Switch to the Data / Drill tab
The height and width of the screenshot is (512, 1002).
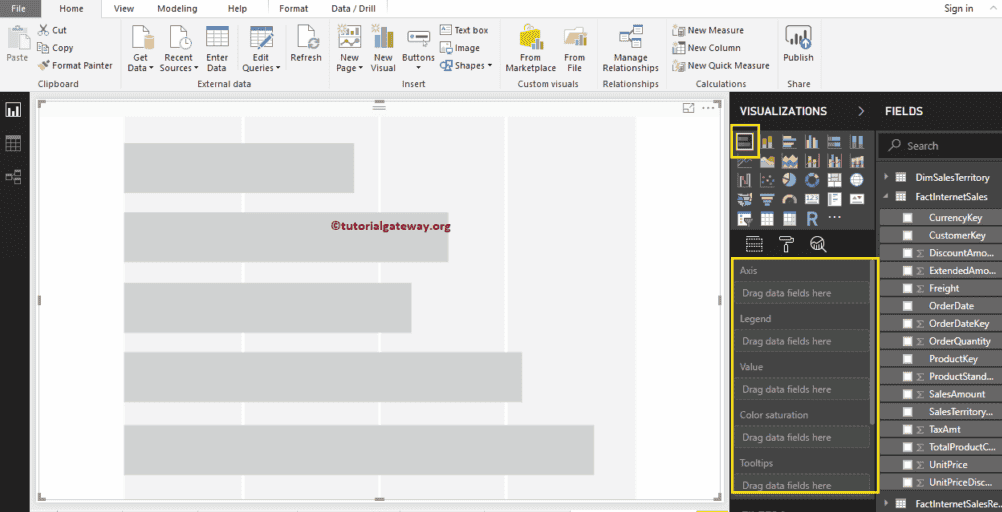tap(353, 8)
